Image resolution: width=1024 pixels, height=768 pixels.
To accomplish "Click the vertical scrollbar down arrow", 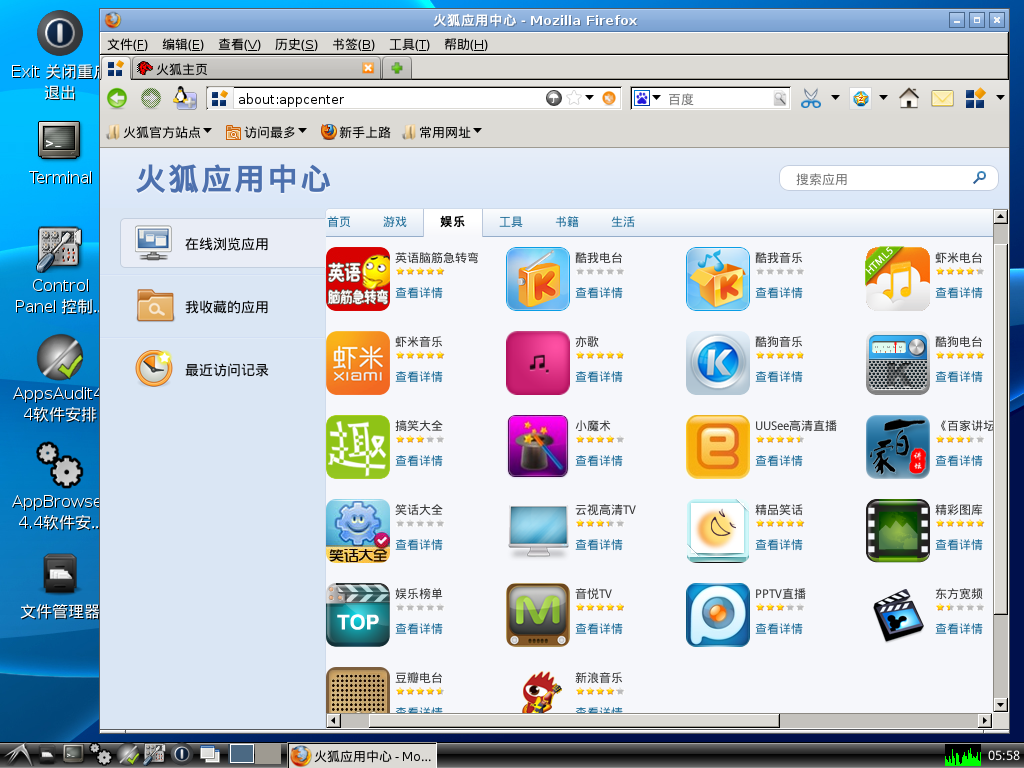I will (x=1000, y=704).
